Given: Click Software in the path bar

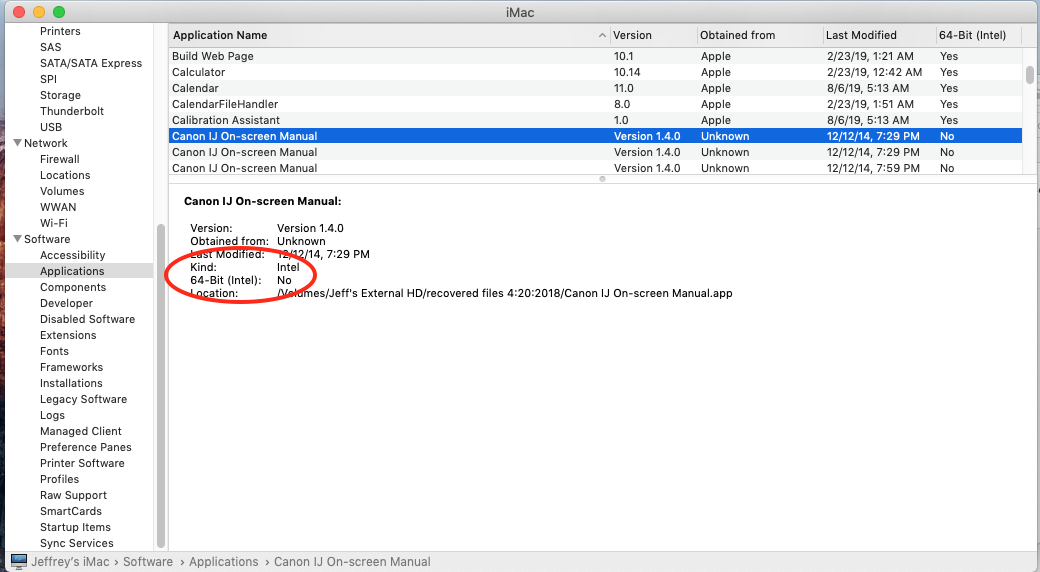Looking at the screenshot, I should click(148, 561).
